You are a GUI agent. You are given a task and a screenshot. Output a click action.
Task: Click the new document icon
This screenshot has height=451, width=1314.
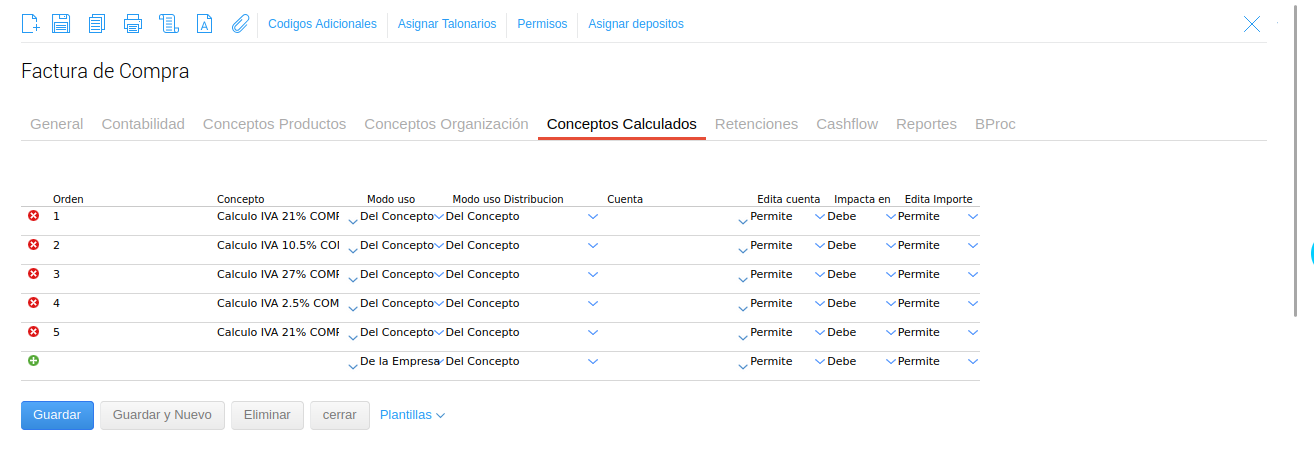pos(30,24)
